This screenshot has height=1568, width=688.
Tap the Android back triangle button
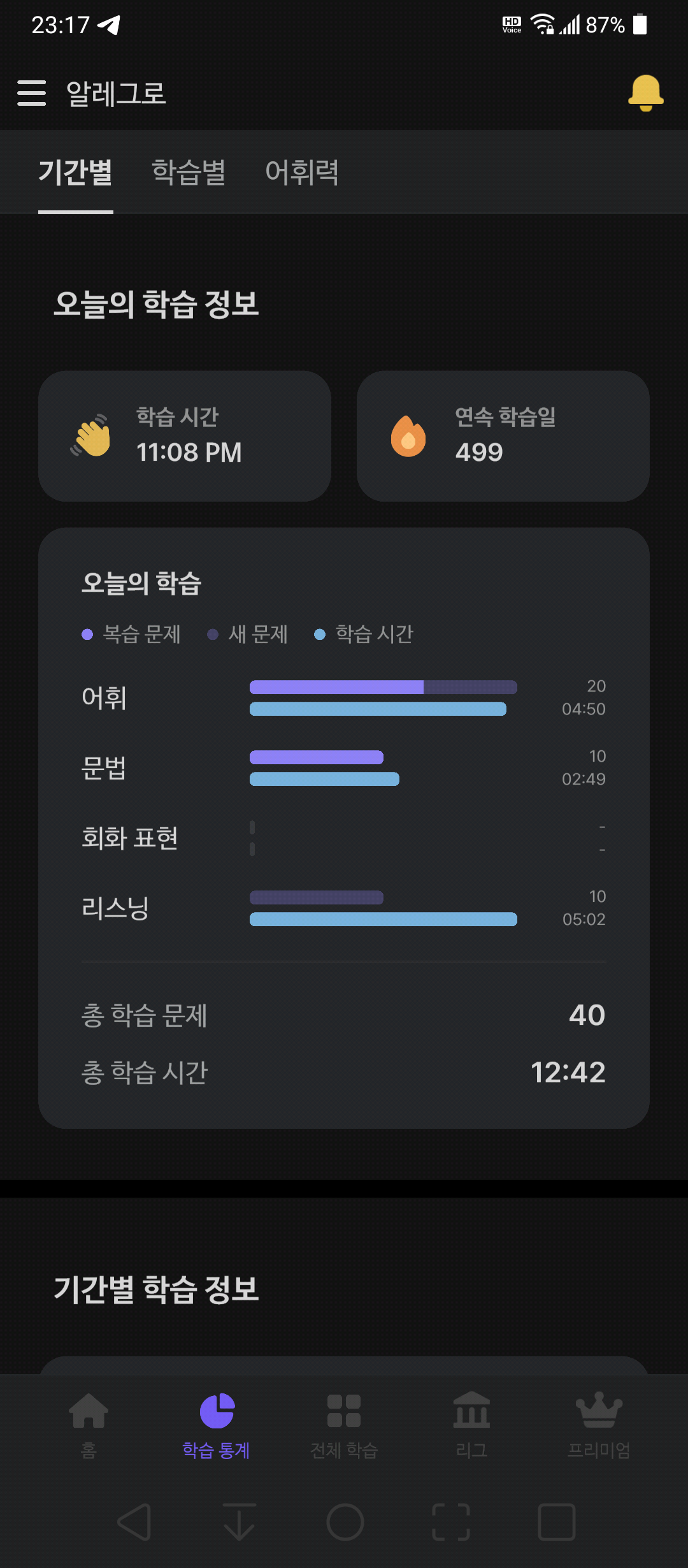click(x=134, y=1522)
